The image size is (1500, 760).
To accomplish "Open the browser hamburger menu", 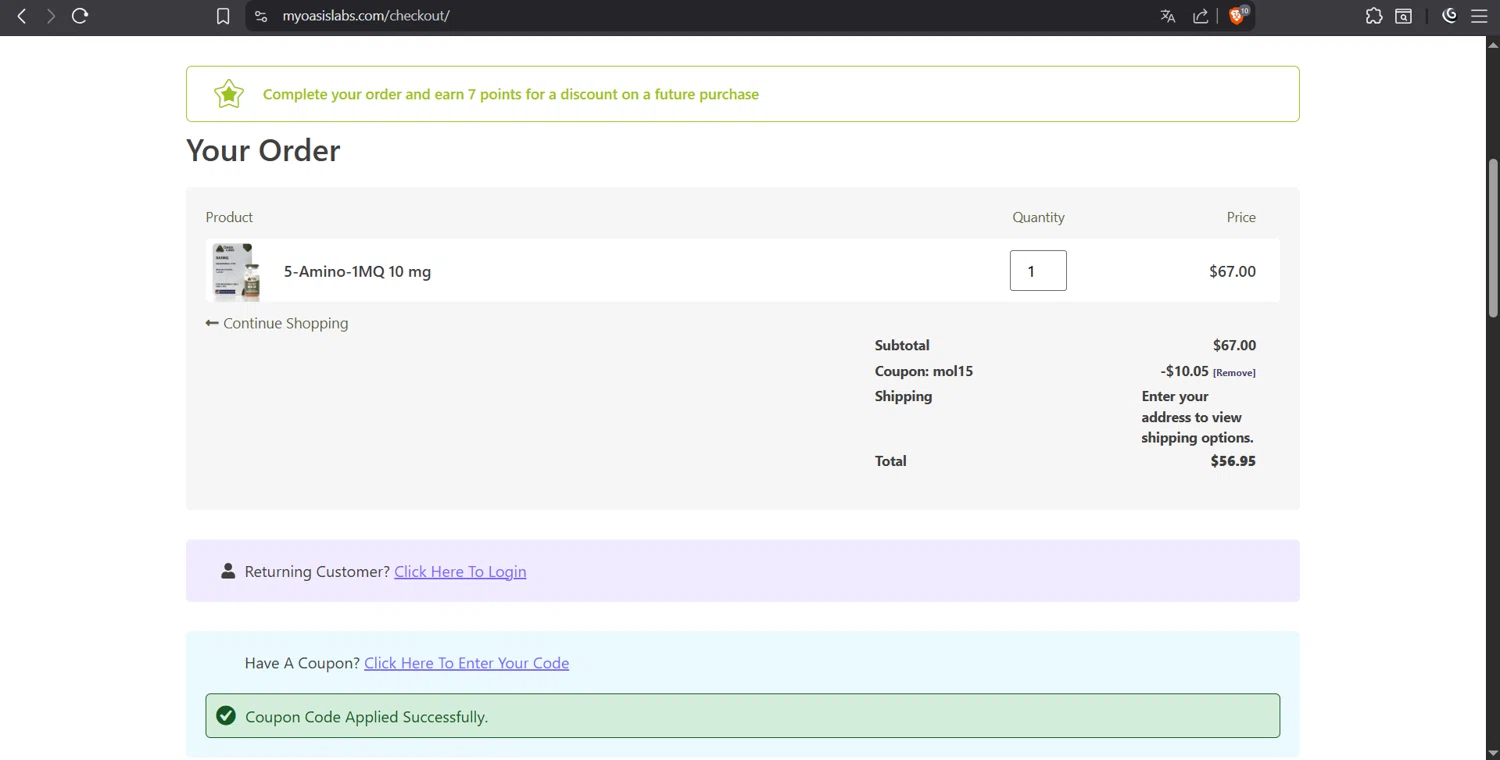I will point(1479,16).
